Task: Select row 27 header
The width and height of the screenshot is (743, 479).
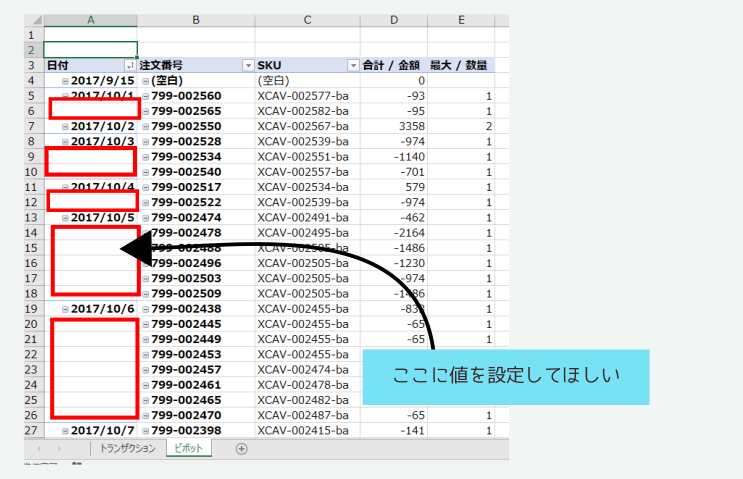Action: [x=33, y=431]
